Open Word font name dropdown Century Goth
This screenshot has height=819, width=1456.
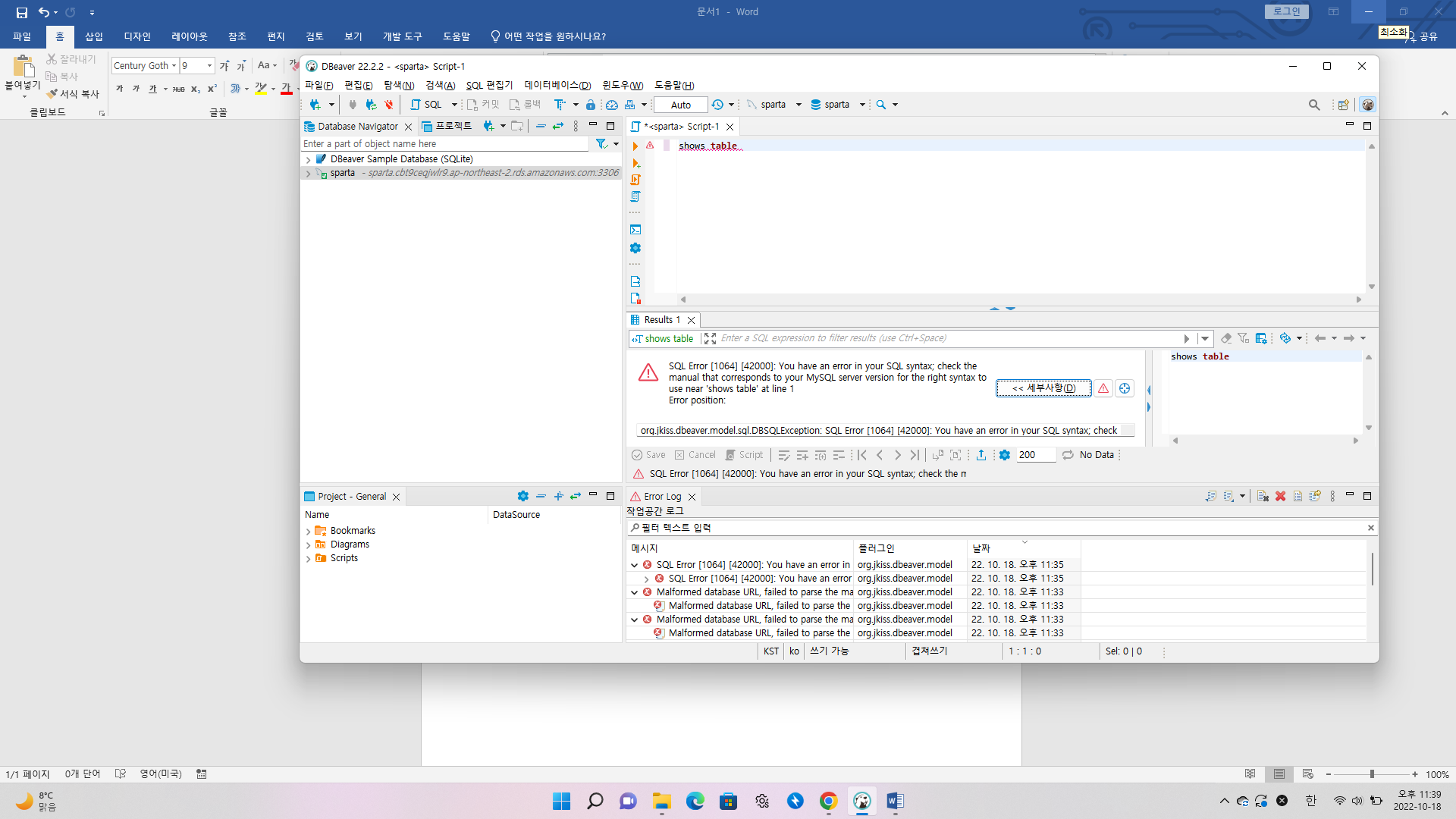click(x=174, y=66)
